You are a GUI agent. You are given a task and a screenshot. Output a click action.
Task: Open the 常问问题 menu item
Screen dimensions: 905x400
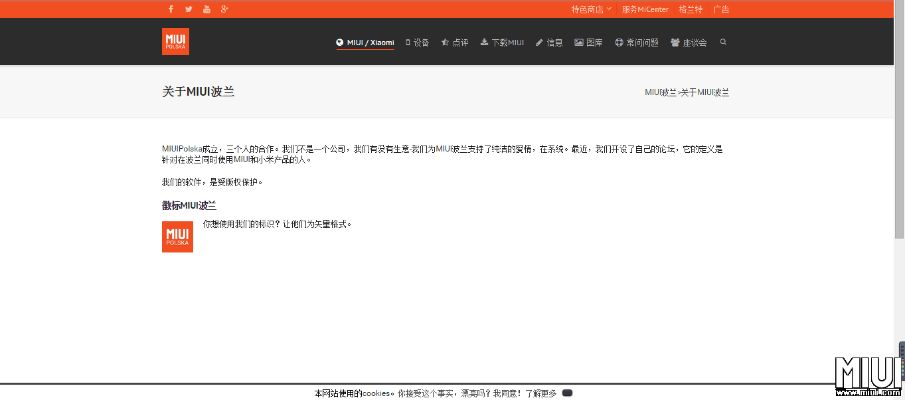tap(636, 43)
